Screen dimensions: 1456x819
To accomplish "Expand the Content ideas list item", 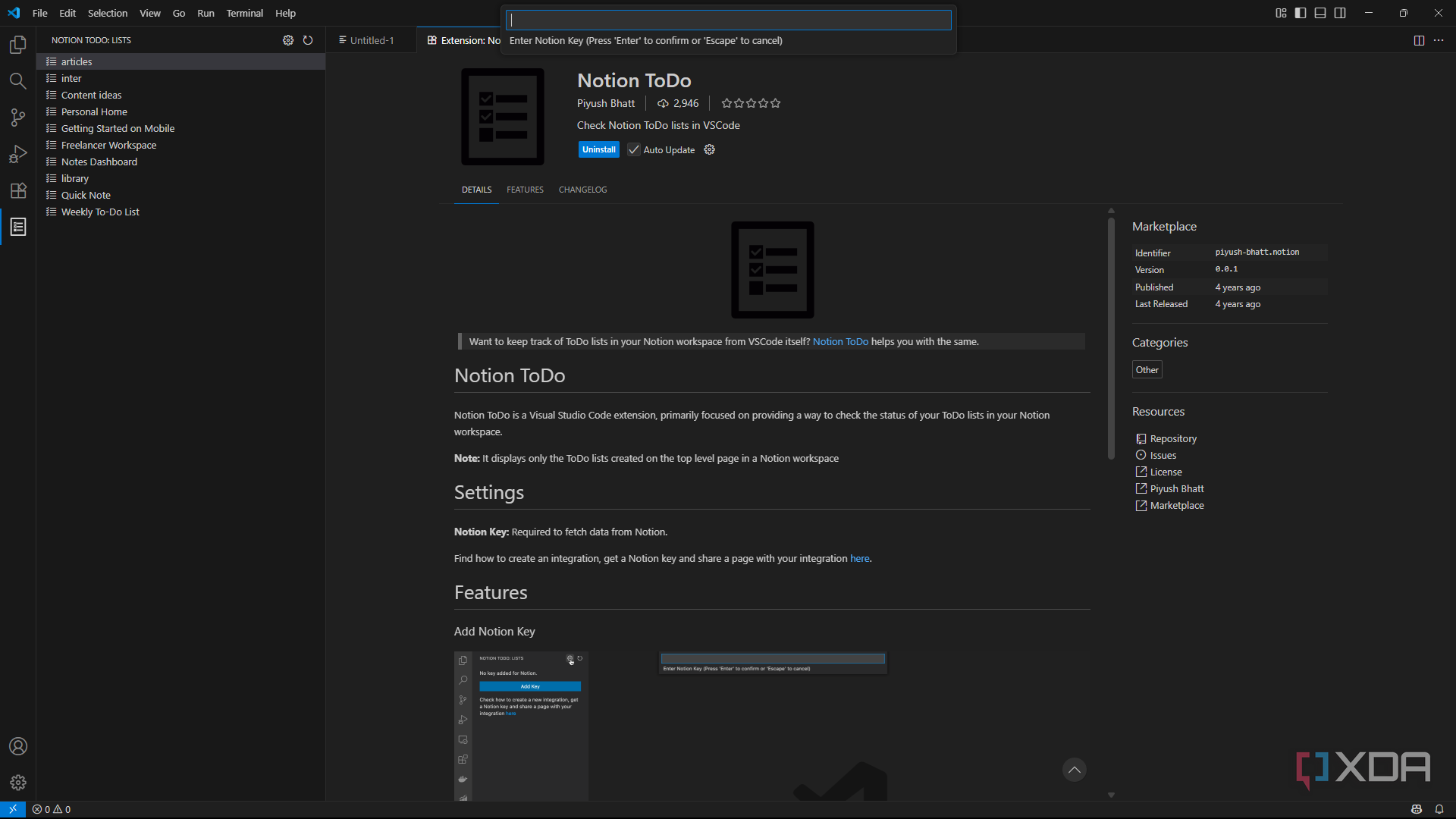I will click(91, 95).
